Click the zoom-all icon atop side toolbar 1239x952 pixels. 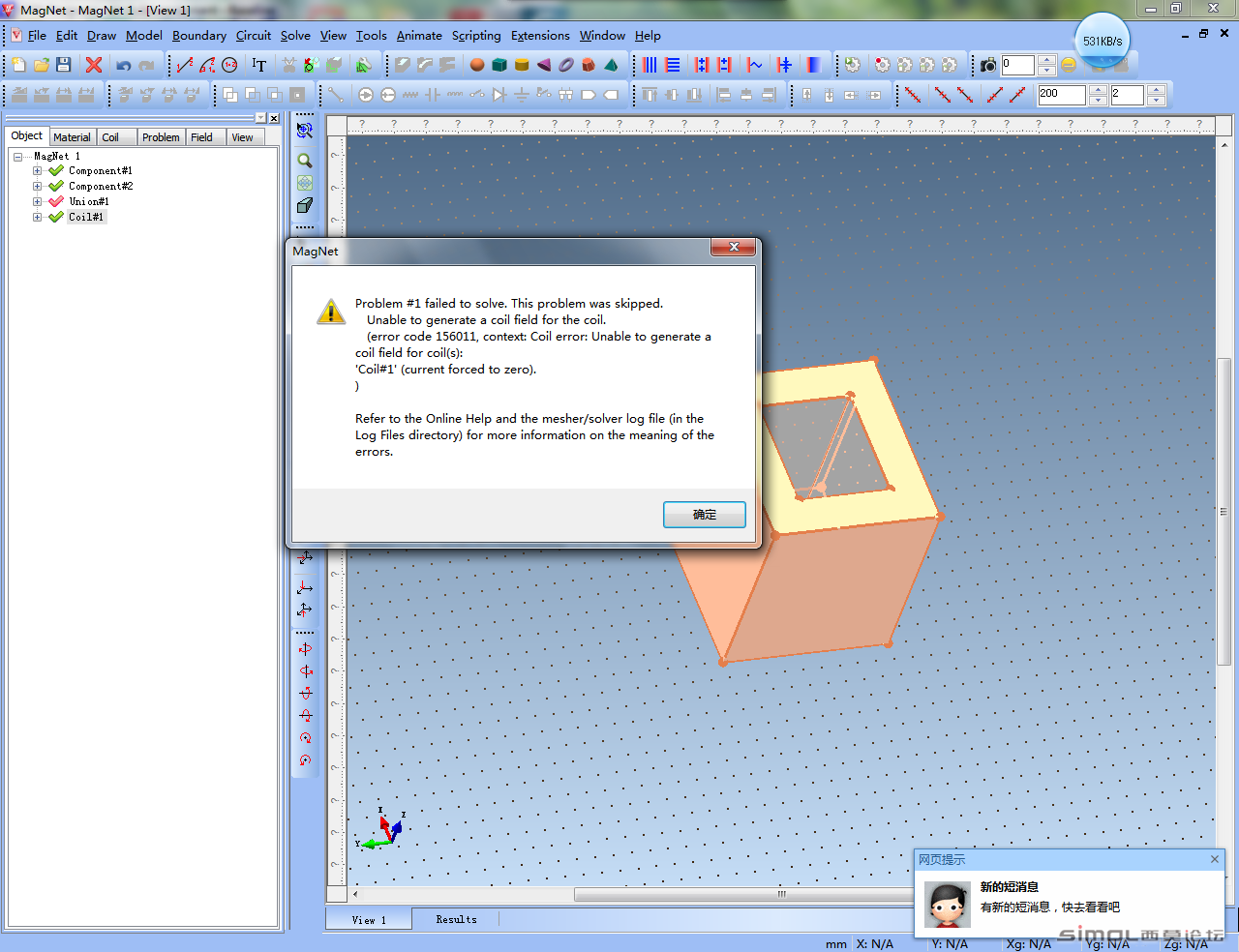click(305, 130)
